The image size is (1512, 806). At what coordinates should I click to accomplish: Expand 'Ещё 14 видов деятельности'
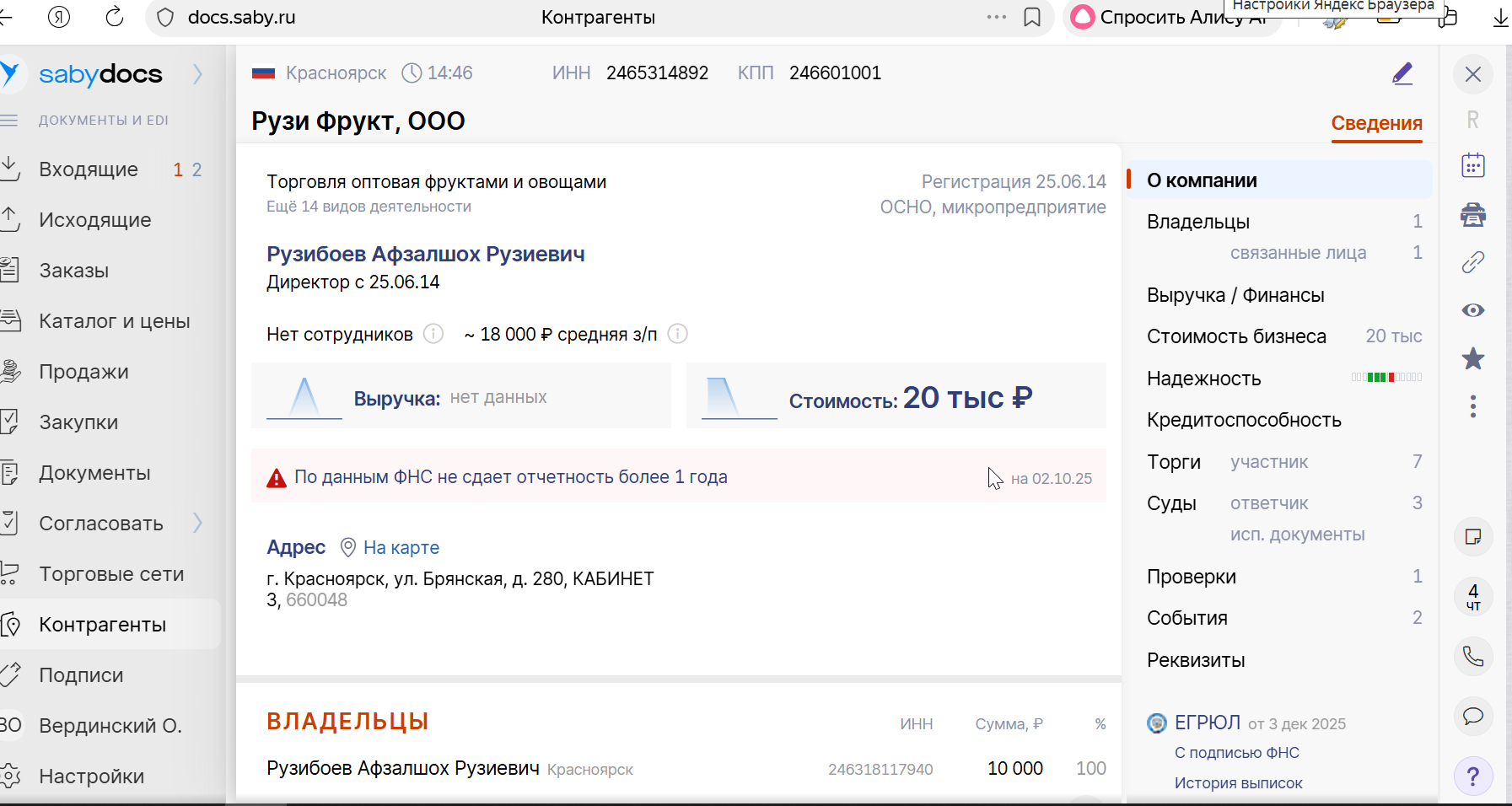(369, 207)
